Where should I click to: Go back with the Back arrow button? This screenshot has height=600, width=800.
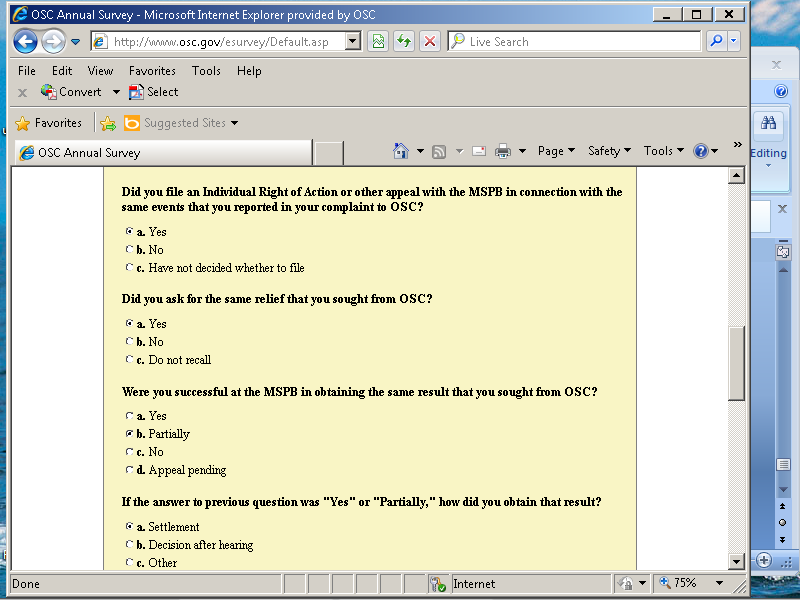25,41
